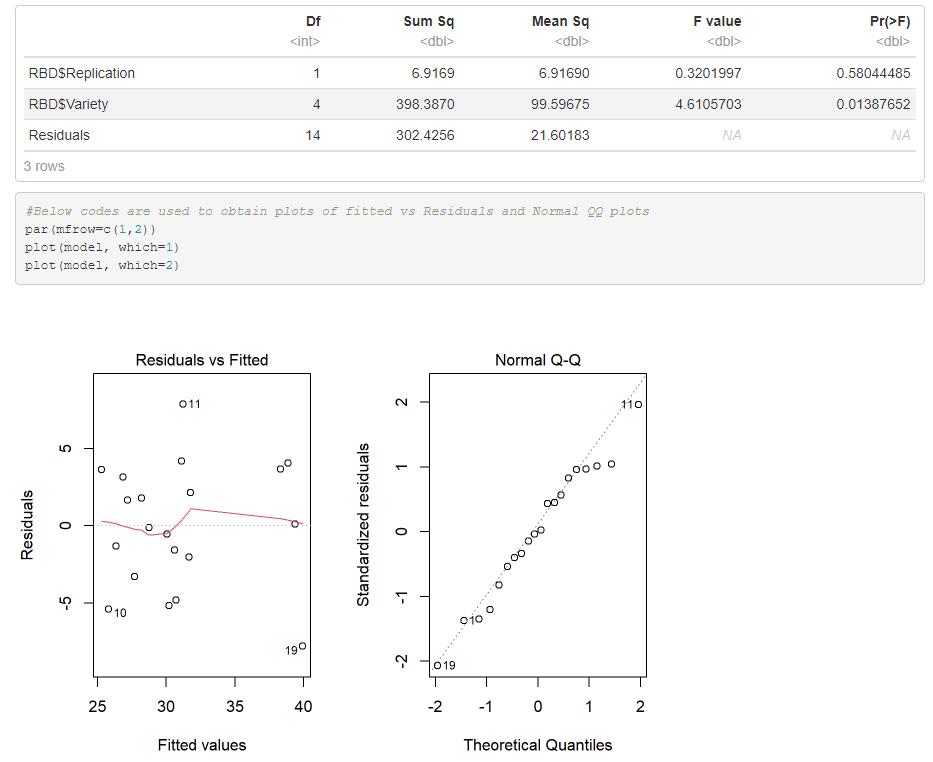
Task: Click point 19 in the Normal Q-Q plot
Action: [x=436, y=663]
